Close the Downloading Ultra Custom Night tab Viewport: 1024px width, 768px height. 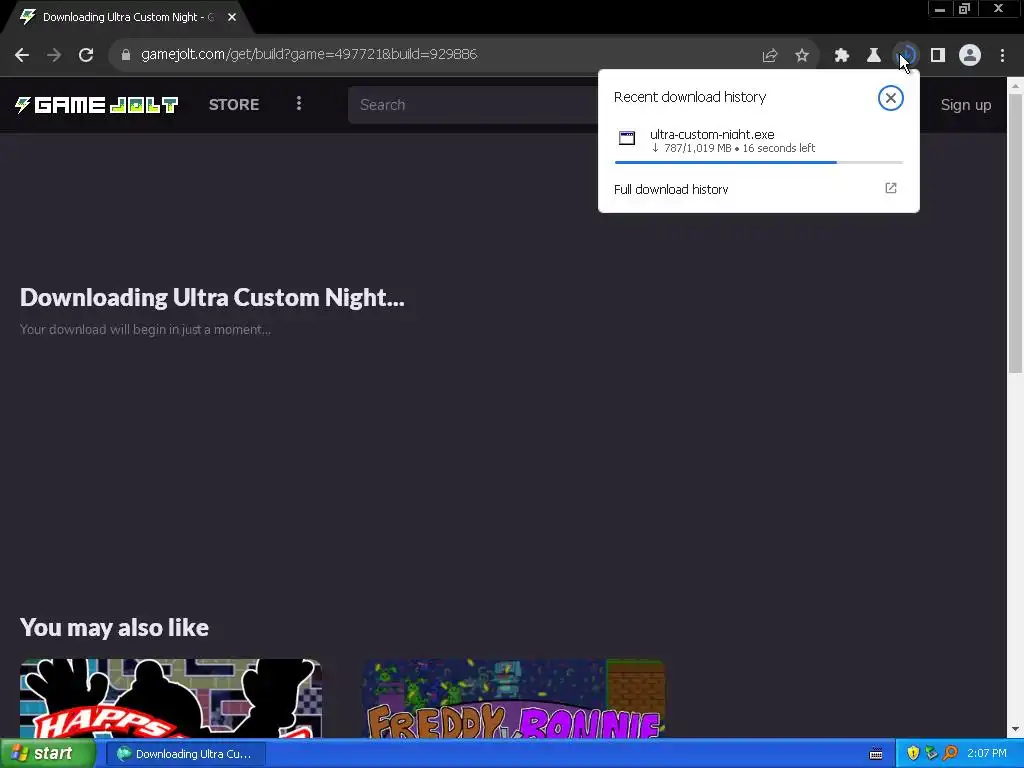click(x=232, y=17)
